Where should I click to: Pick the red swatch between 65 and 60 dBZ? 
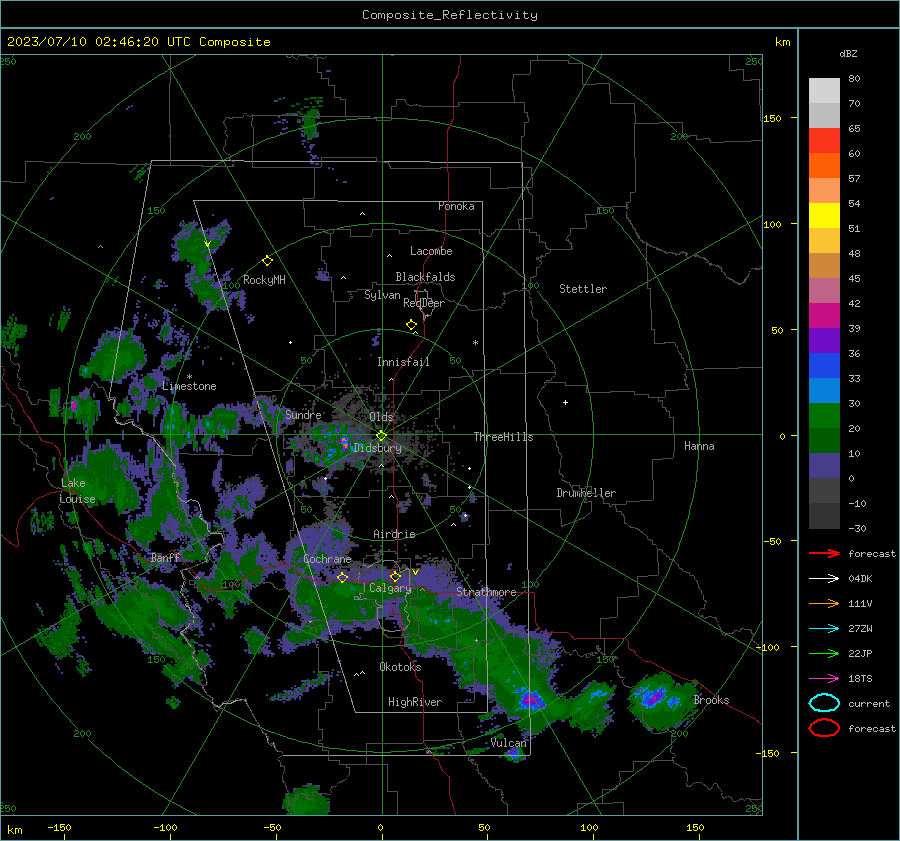pos(824,141)
